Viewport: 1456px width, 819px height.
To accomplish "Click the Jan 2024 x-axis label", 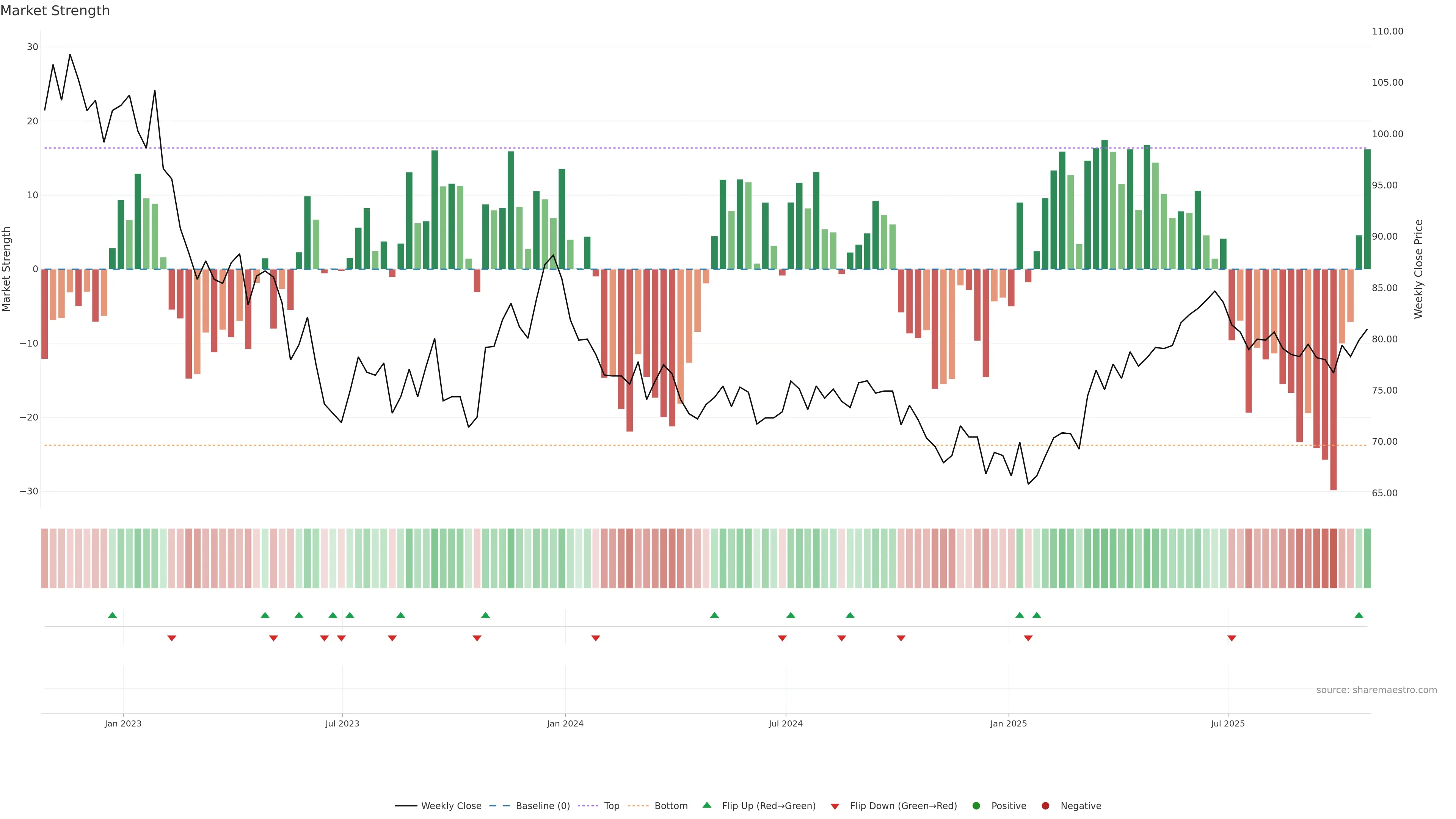I will (x=565, y=723).
